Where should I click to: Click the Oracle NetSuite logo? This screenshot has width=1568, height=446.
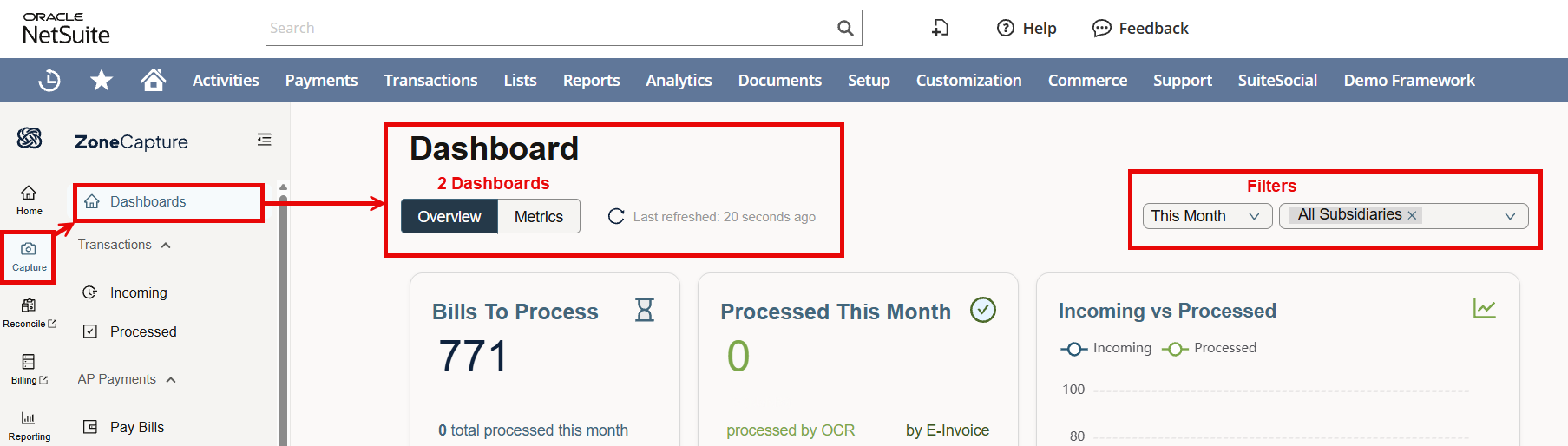coord(66,29)
